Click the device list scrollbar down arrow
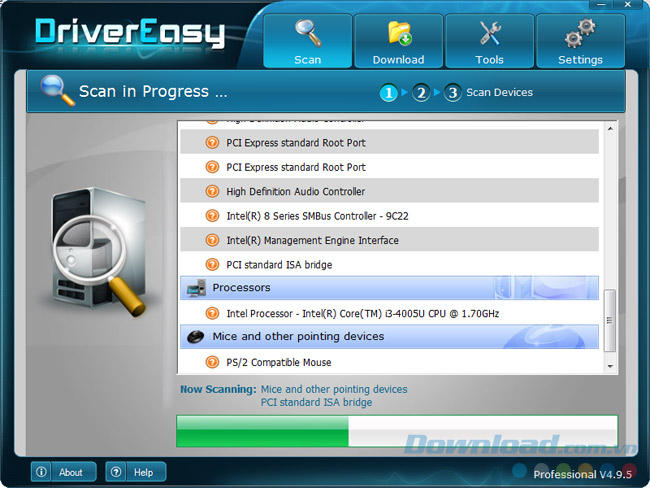Screen dimensions: 650x488 [x=610, y=366]
